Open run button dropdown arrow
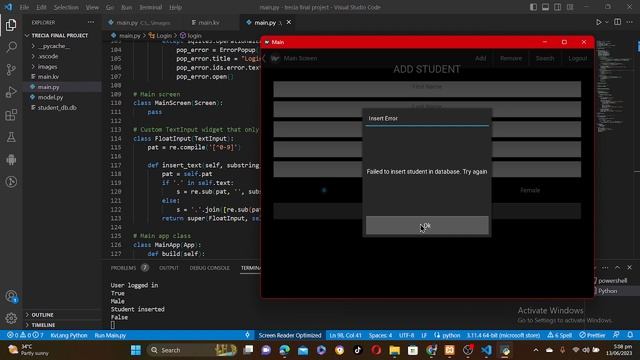This screenshot has height=360, width=640. click(x=607, y=22)
